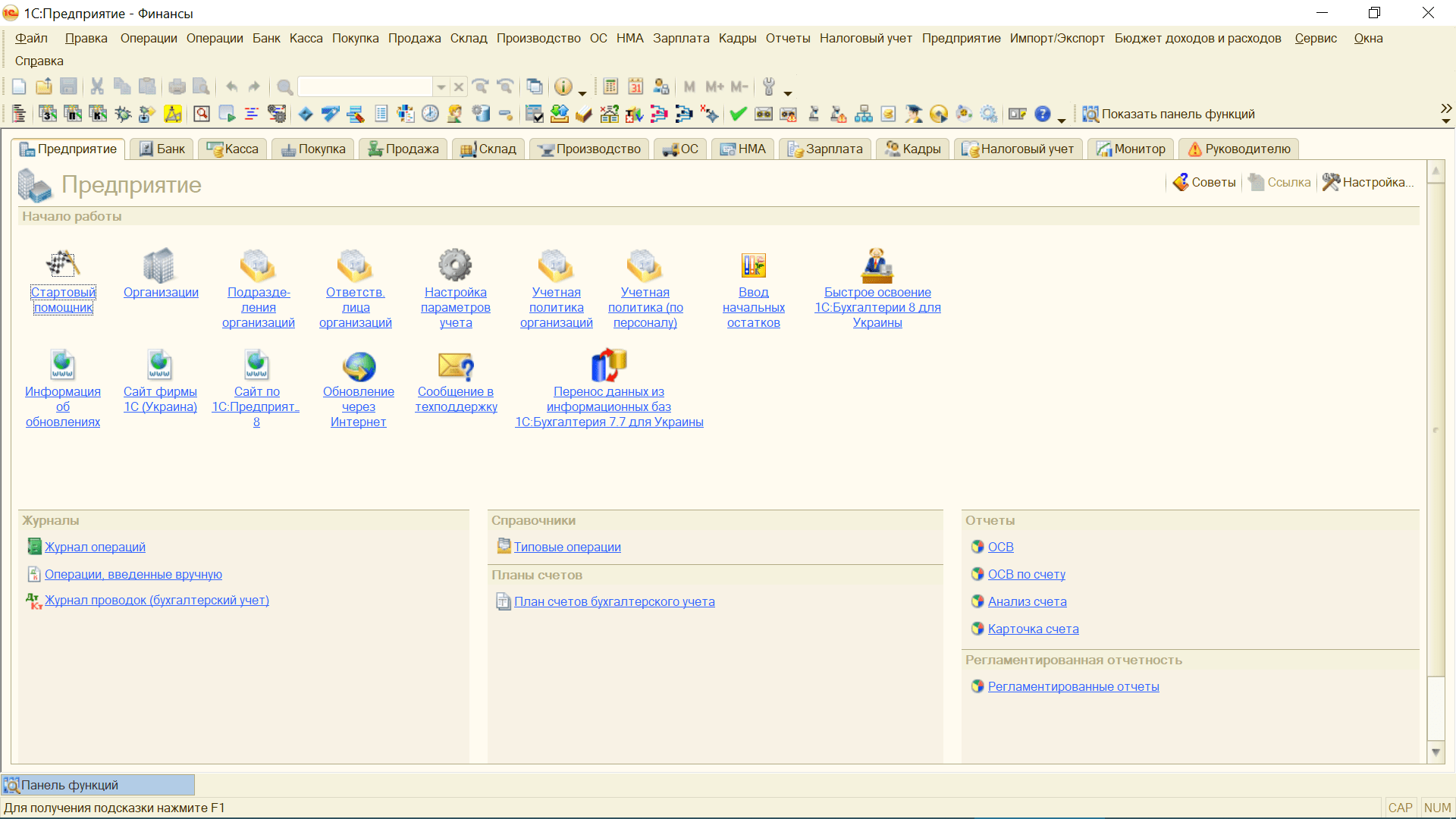
Task: Expand dropdown arrow next to Help icon
Action: [1062, 120]
